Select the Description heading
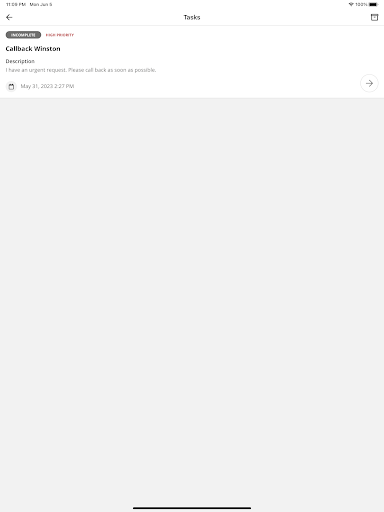 coord(20,61)
